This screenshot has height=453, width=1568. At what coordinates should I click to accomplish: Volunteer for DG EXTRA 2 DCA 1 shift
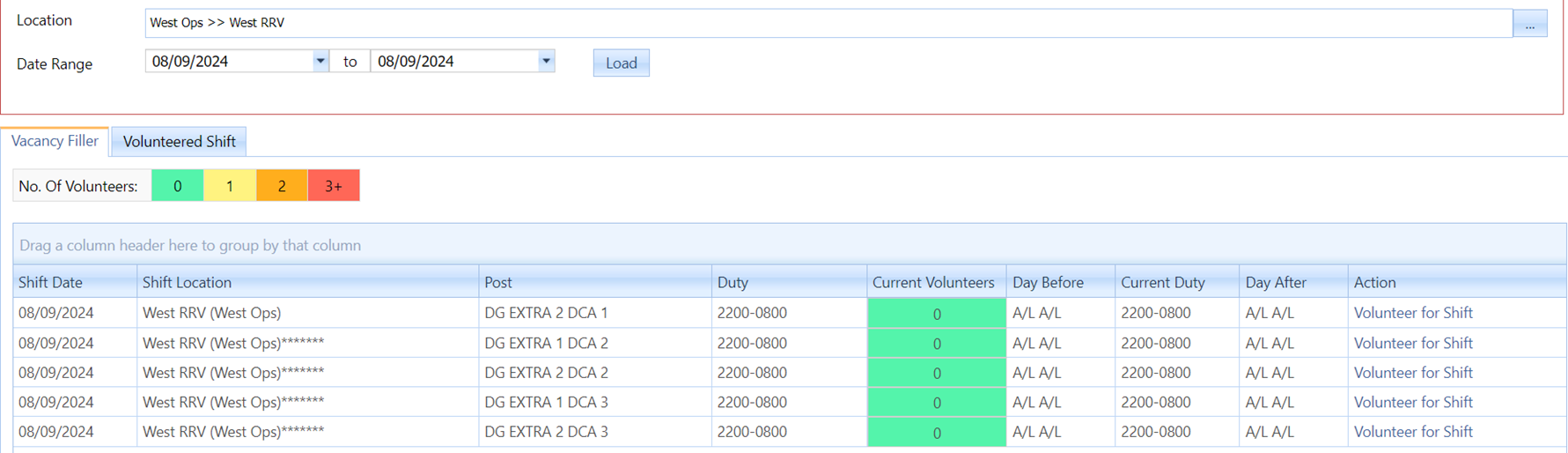(1412, 313)
